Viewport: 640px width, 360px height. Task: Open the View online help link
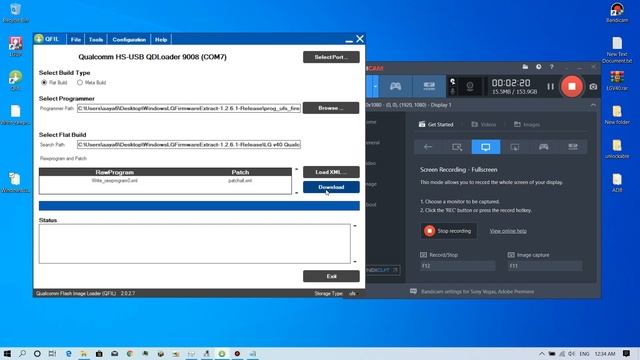pyautogui.click(x=508, y=231)
